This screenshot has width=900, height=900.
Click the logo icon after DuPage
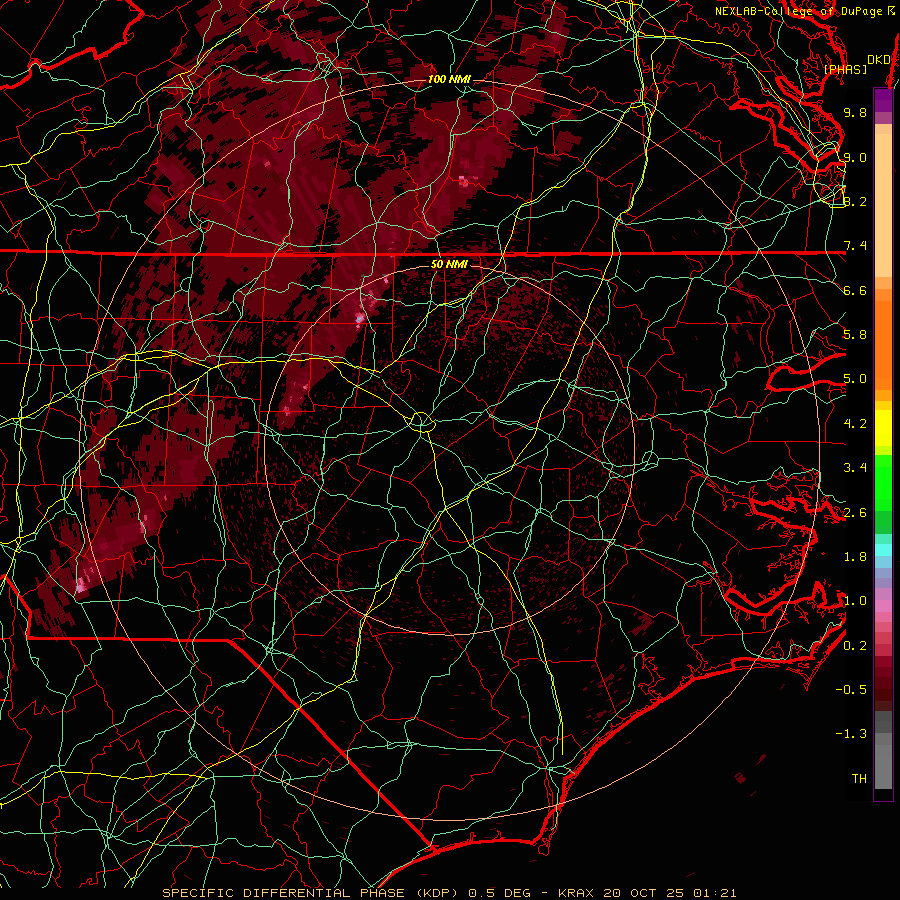891,11
